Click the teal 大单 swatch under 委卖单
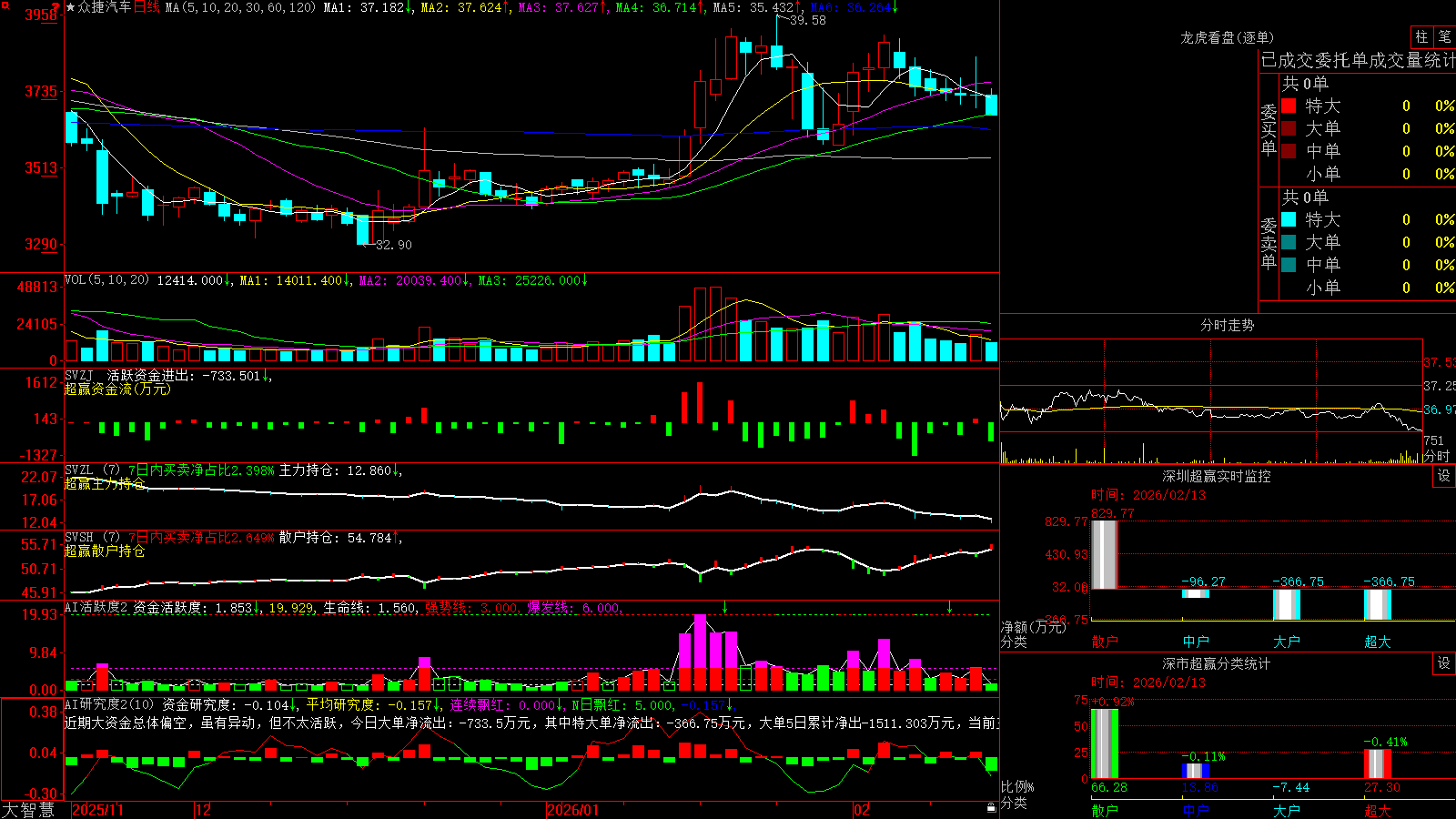1456x819 pixels. click(x=1289, y=242)
